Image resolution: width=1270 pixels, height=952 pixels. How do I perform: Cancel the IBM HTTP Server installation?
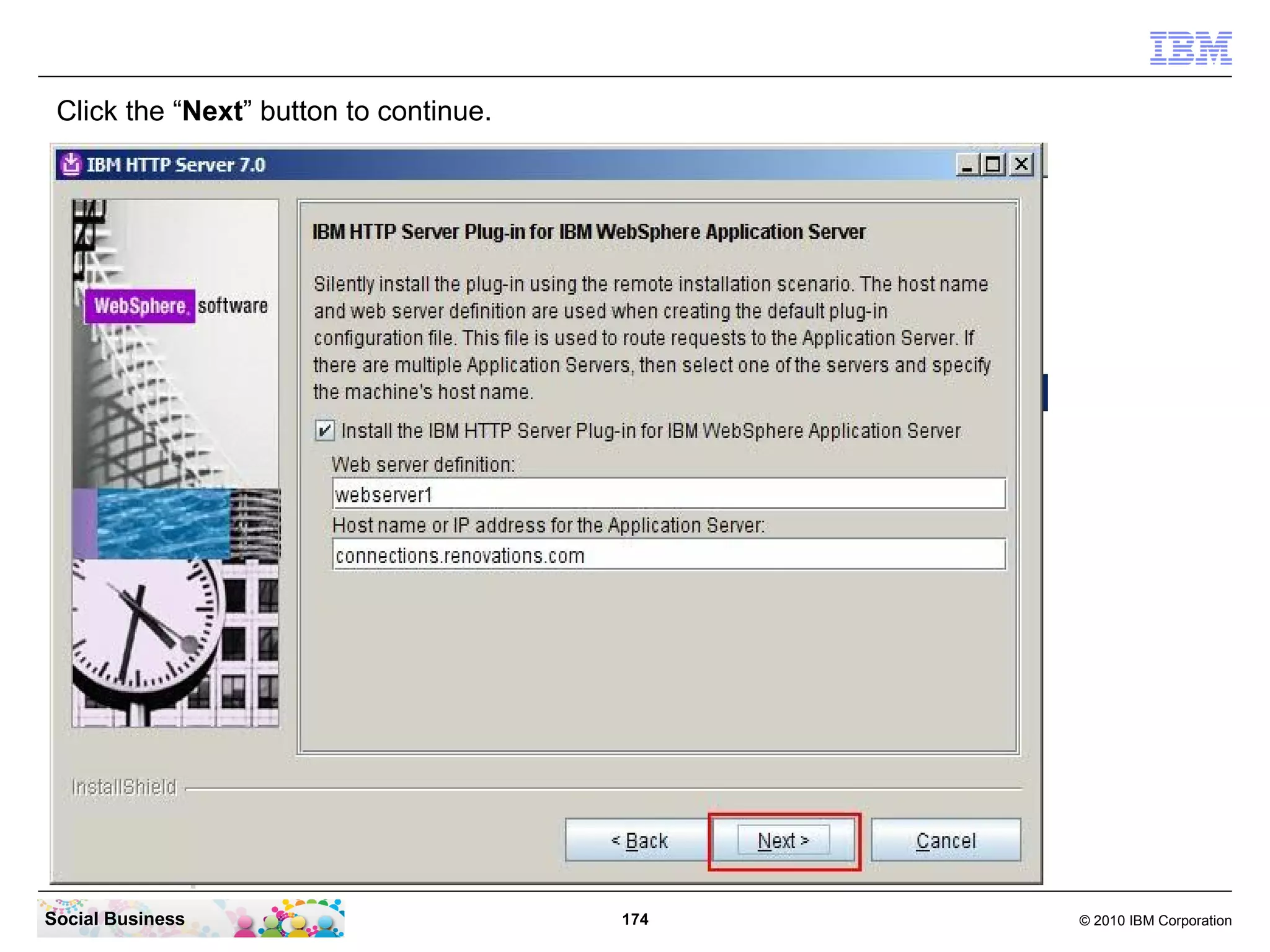pos(946,840)
